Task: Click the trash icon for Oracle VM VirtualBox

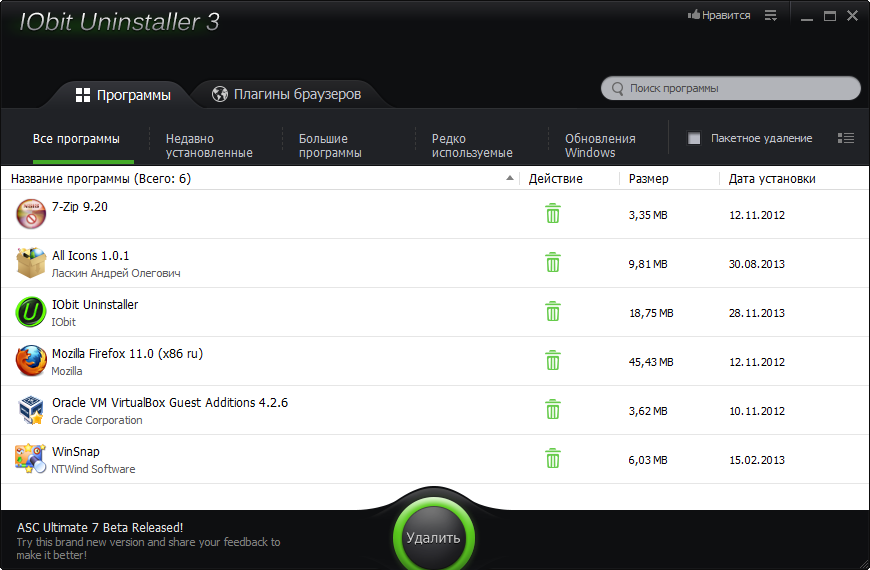Action: [553, 410]
